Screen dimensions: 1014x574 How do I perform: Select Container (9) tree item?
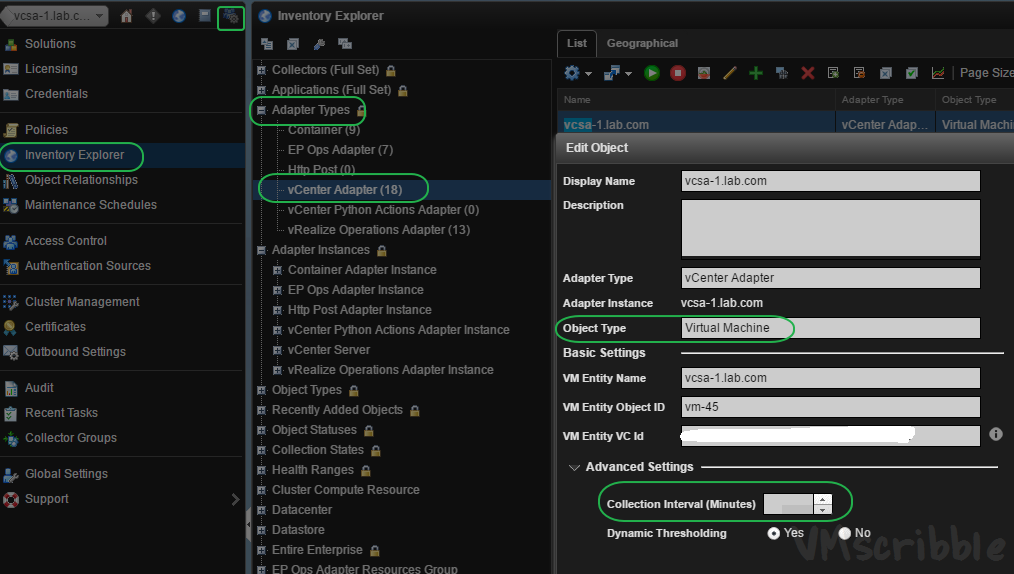[x=323, y=130]
